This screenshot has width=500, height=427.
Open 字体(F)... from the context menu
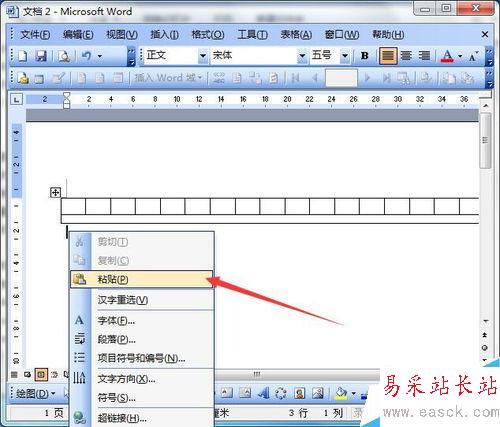point(141,320)
